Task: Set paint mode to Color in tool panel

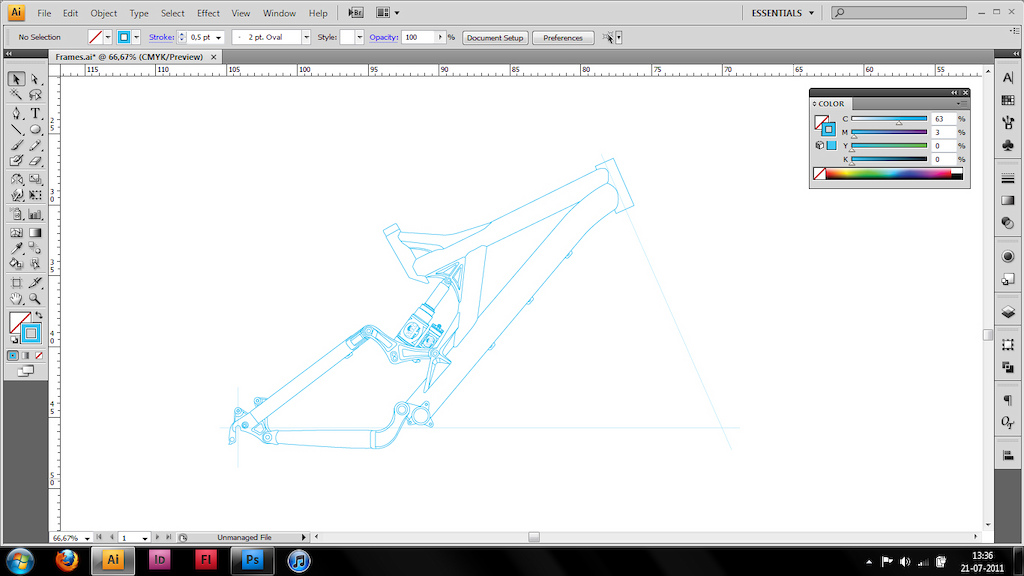Action: (x=13, y=355)
